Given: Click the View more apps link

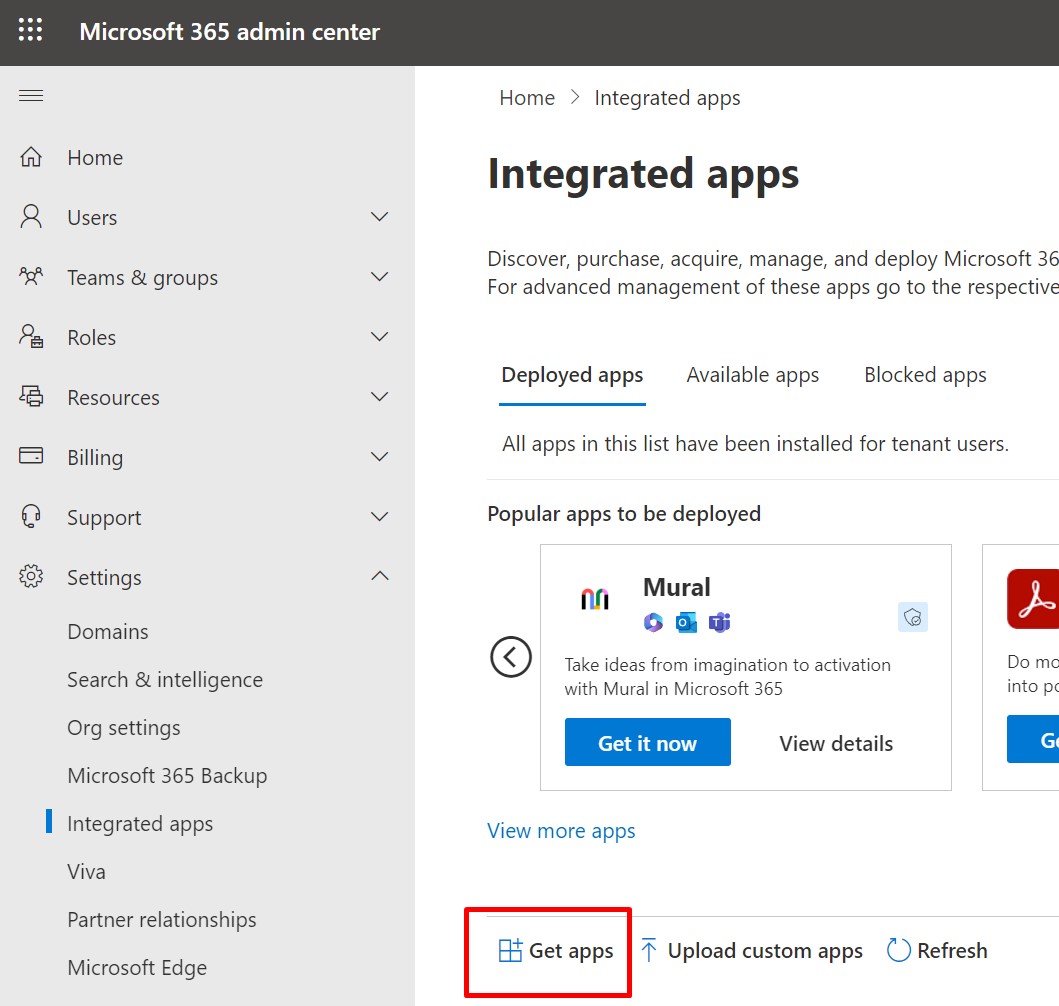Looking at the screenshot, I should [x=561, y=830].
